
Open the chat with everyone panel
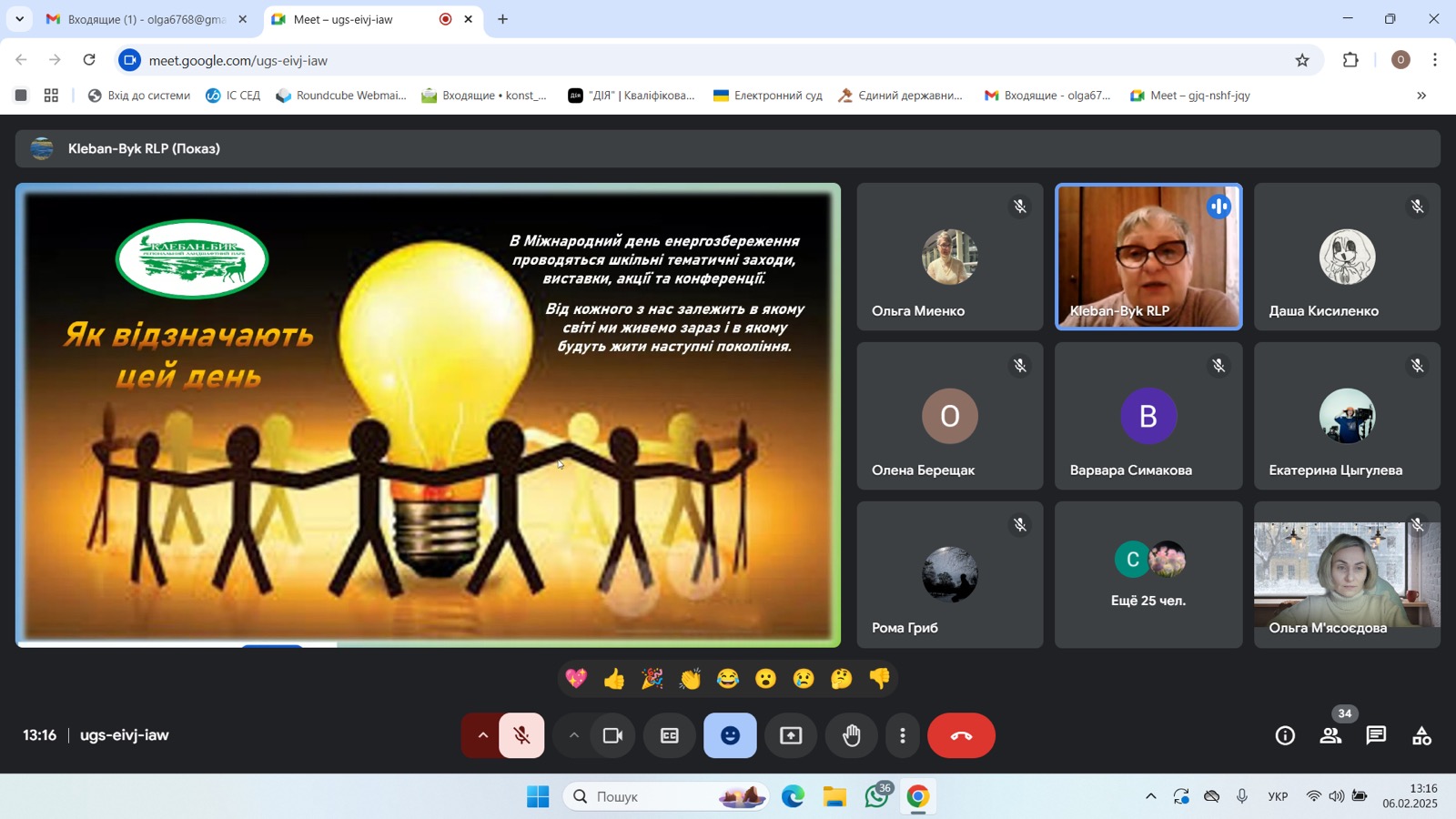(x=1376, y=735)
